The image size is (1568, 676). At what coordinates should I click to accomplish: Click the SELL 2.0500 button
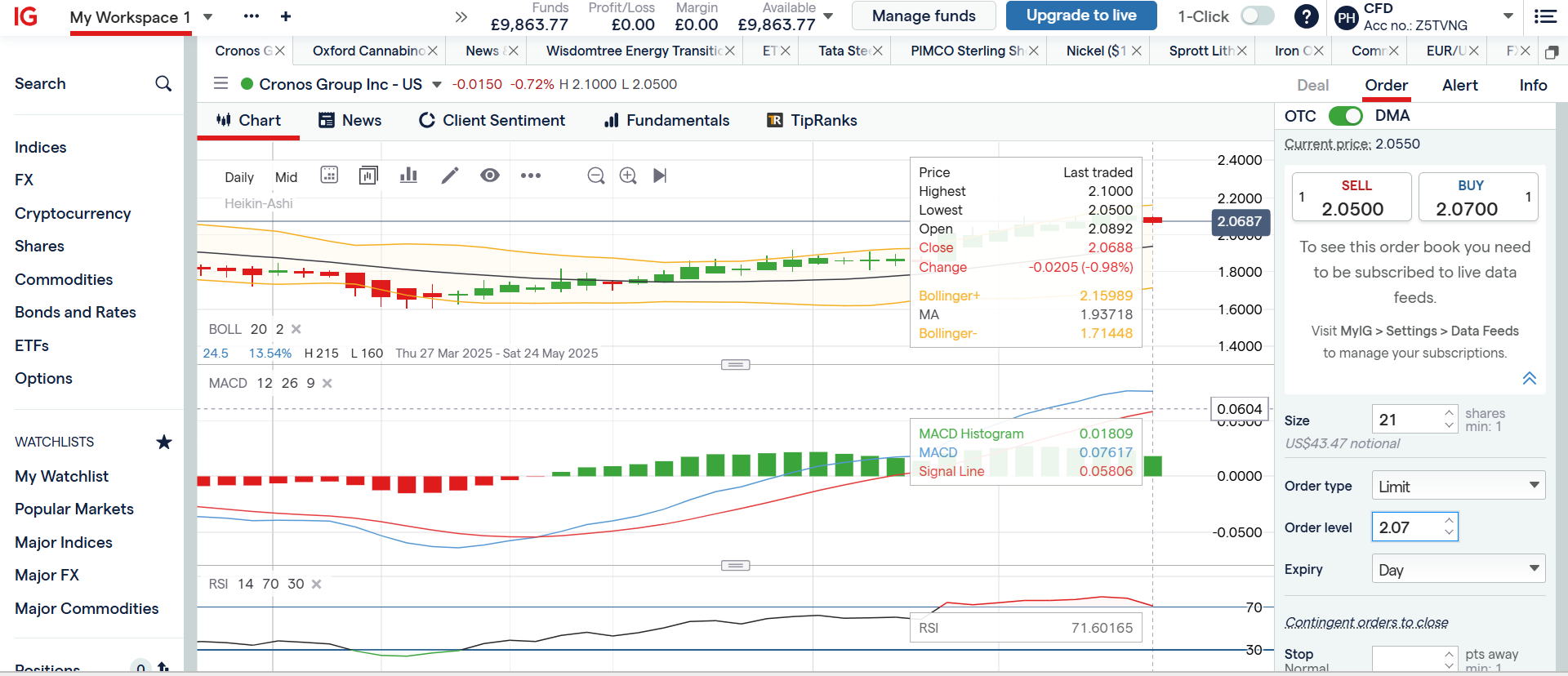1352,197
